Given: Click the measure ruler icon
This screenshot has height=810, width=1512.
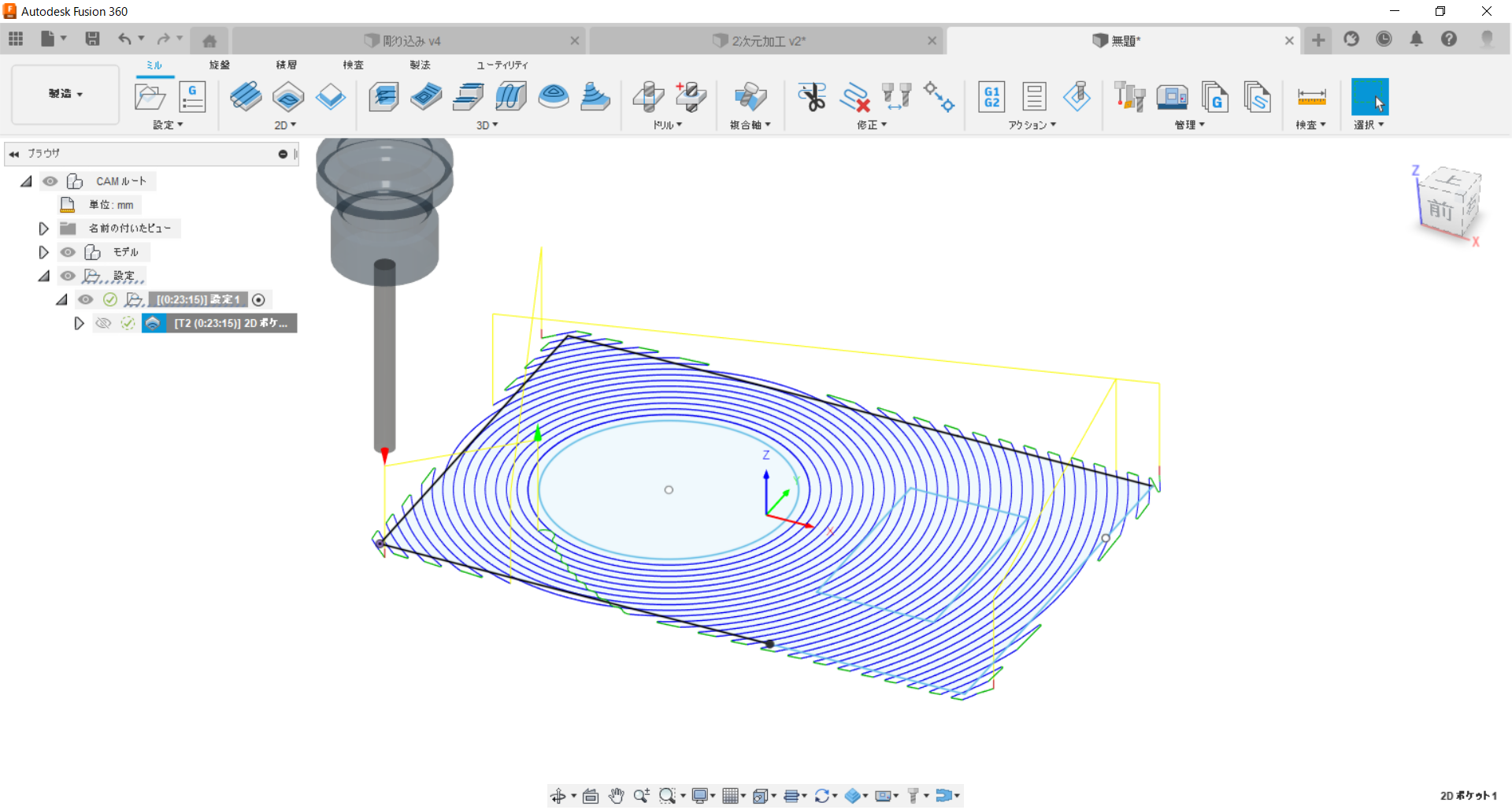Looking at the screenshot, I should click(x=1311, y=97).
